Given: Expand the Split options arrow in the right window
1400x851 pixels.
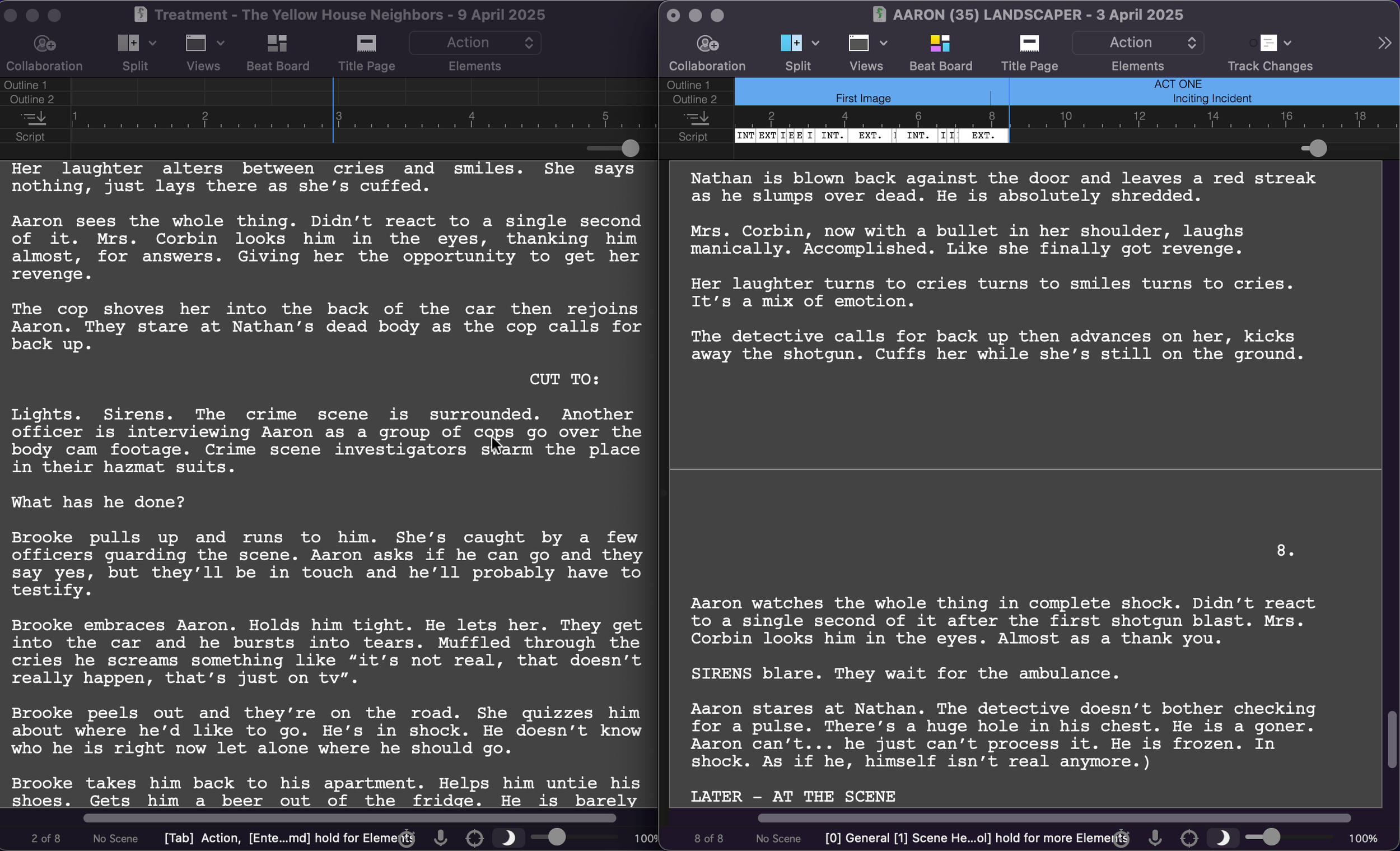Looking at the screenshot, I should (815, 43).
